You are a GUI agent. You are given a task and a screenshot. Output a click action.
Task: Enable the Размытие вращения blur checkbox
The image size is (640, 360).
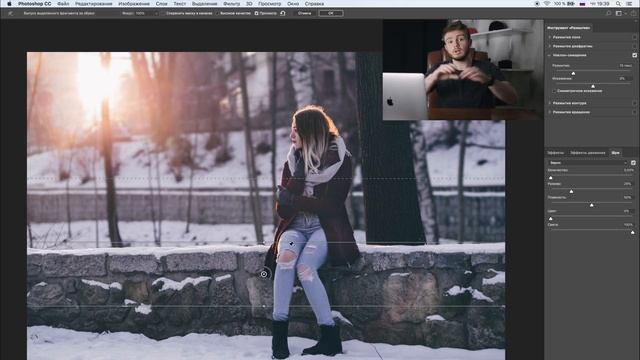[x=634, y=112]
